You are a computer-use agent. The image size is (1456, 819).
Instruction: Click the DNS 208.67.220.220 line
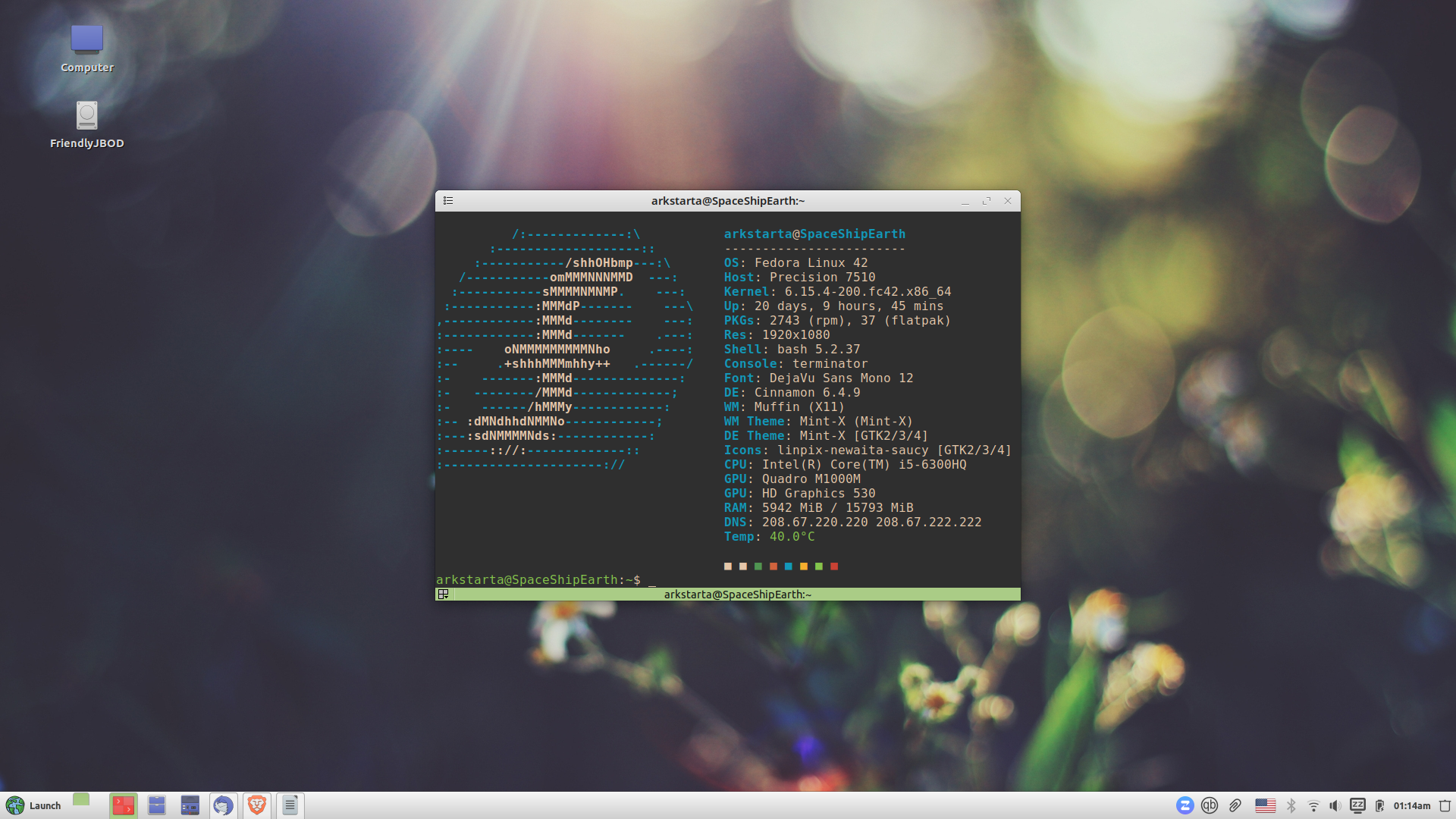pos(852,522)
